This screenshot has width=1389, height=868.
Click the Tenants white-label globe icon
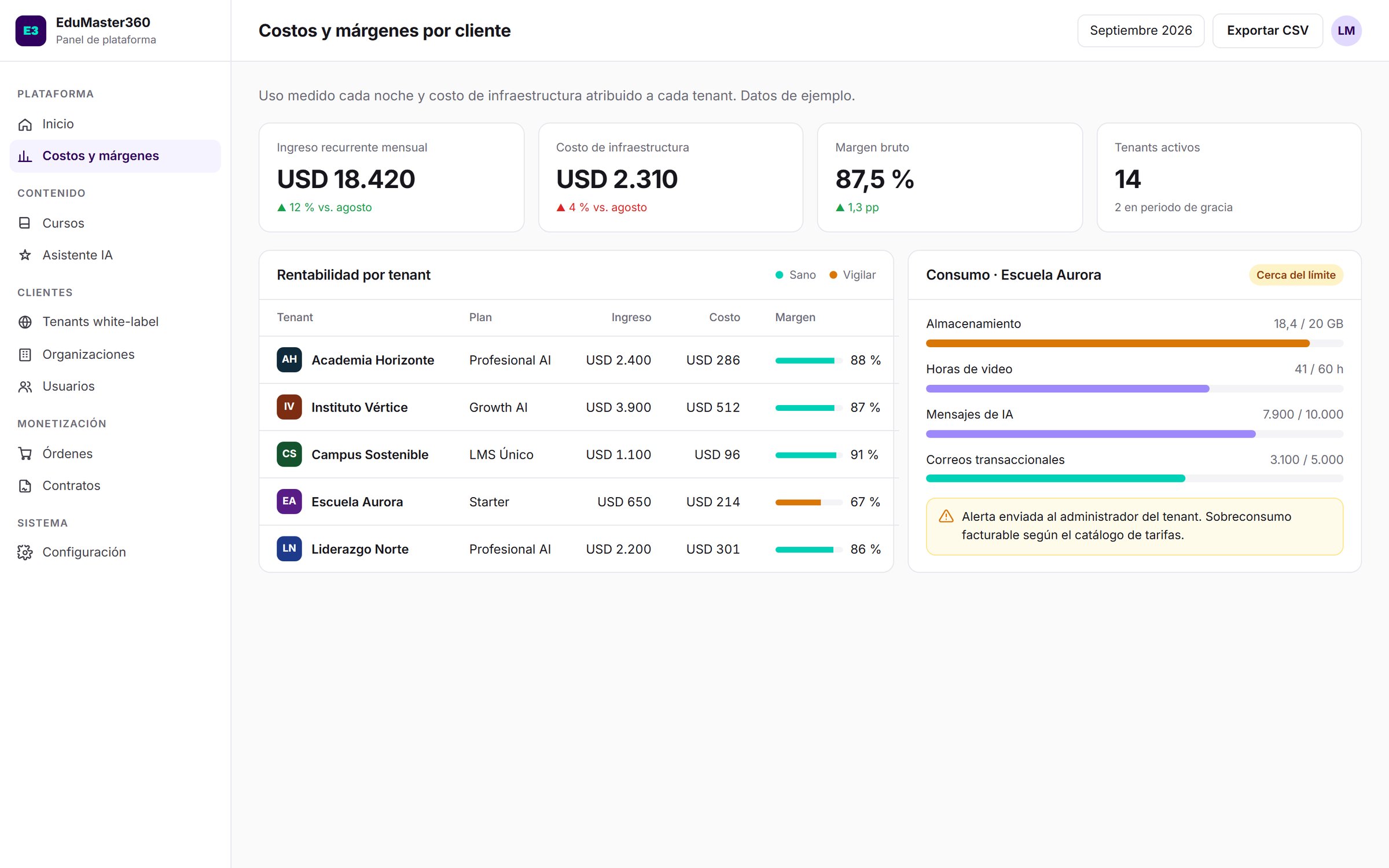25,322
